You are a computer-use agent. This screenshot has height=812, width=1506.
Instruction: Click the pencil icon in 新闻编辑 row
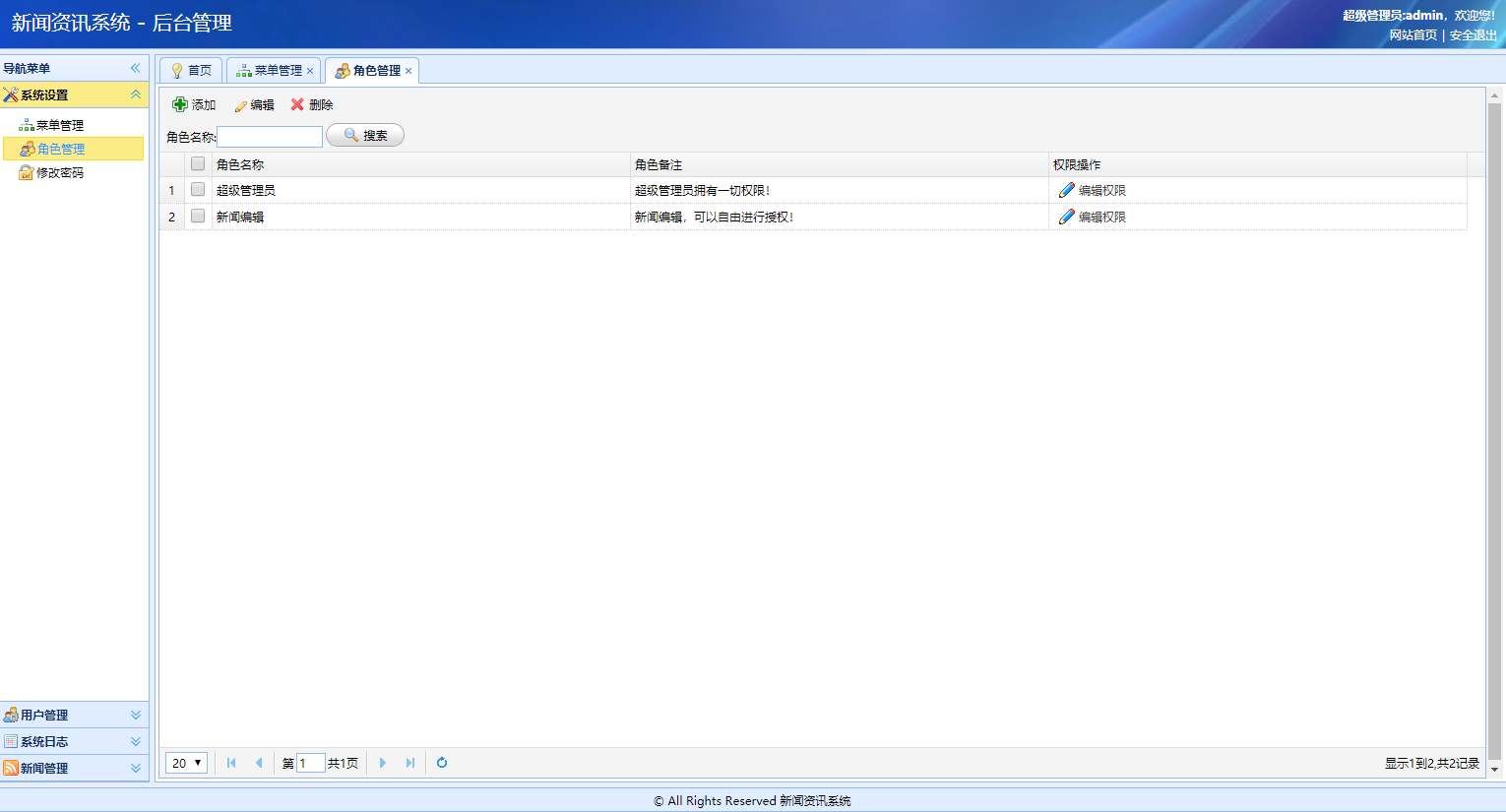click(1066, 217)
